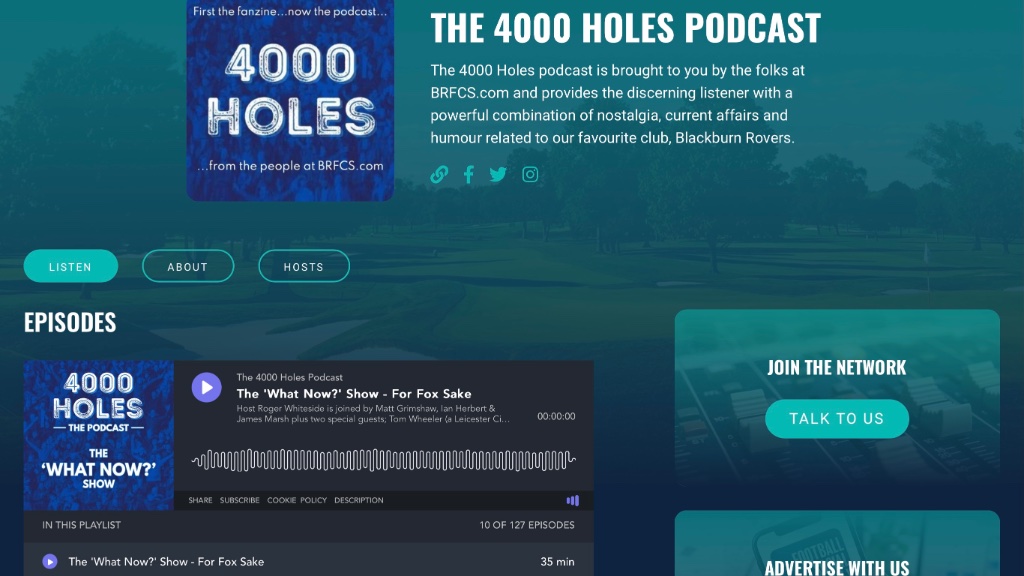Click the purple audio bars icon in player
This screenshot has height=576, width=1024.
(573, 500)
